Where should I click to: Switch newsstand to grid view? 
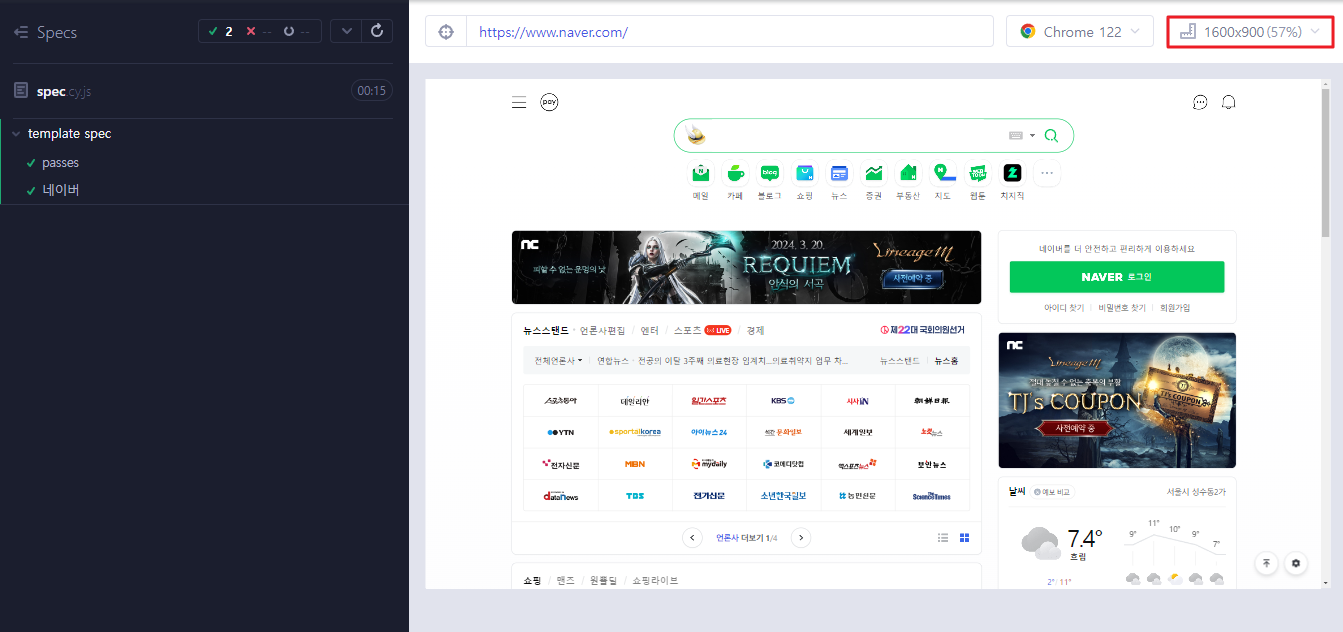coord(965,538)
